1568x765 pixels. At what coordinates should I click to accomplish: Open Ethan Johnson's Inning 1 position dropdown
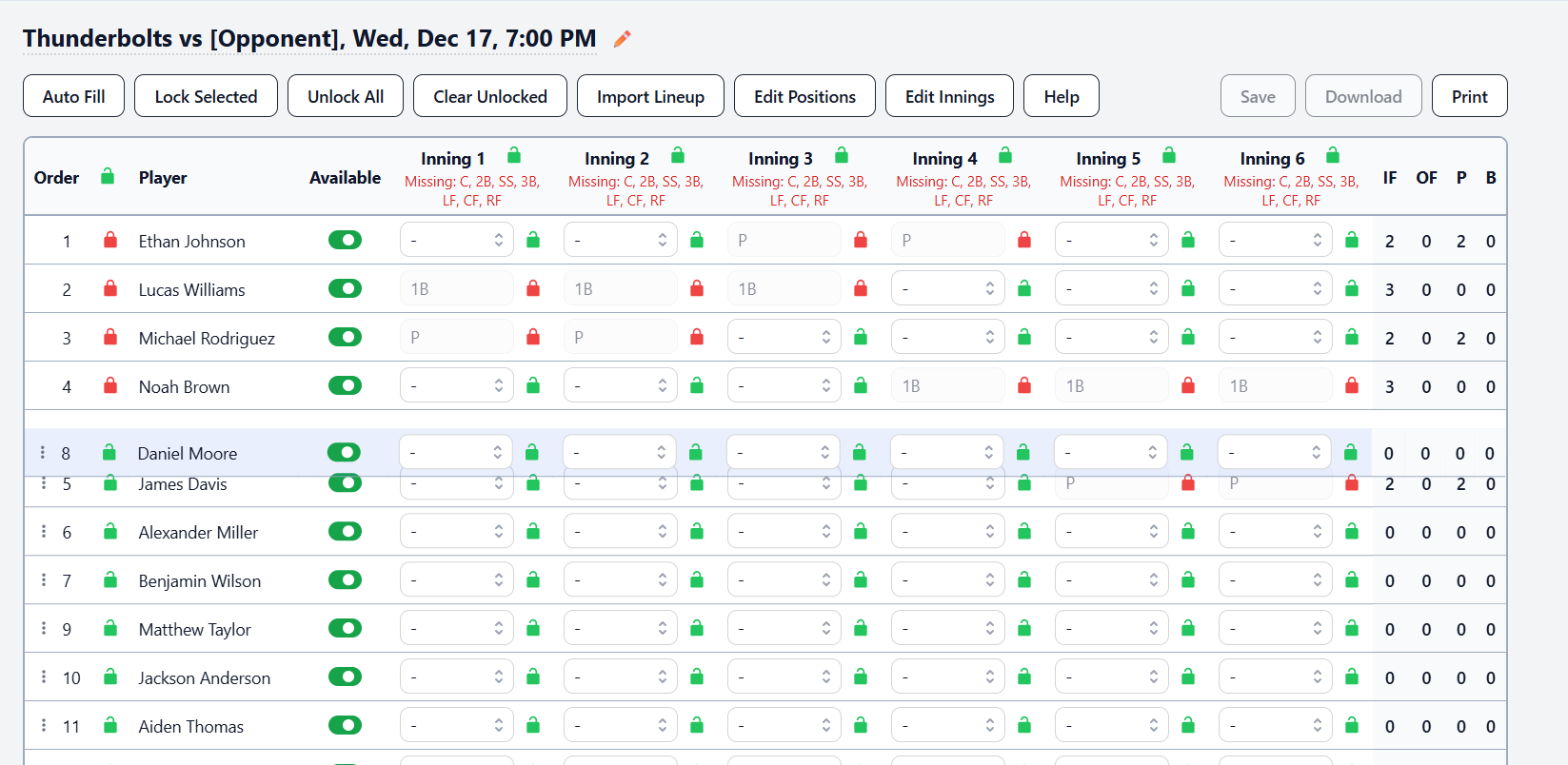coord(456,241)
